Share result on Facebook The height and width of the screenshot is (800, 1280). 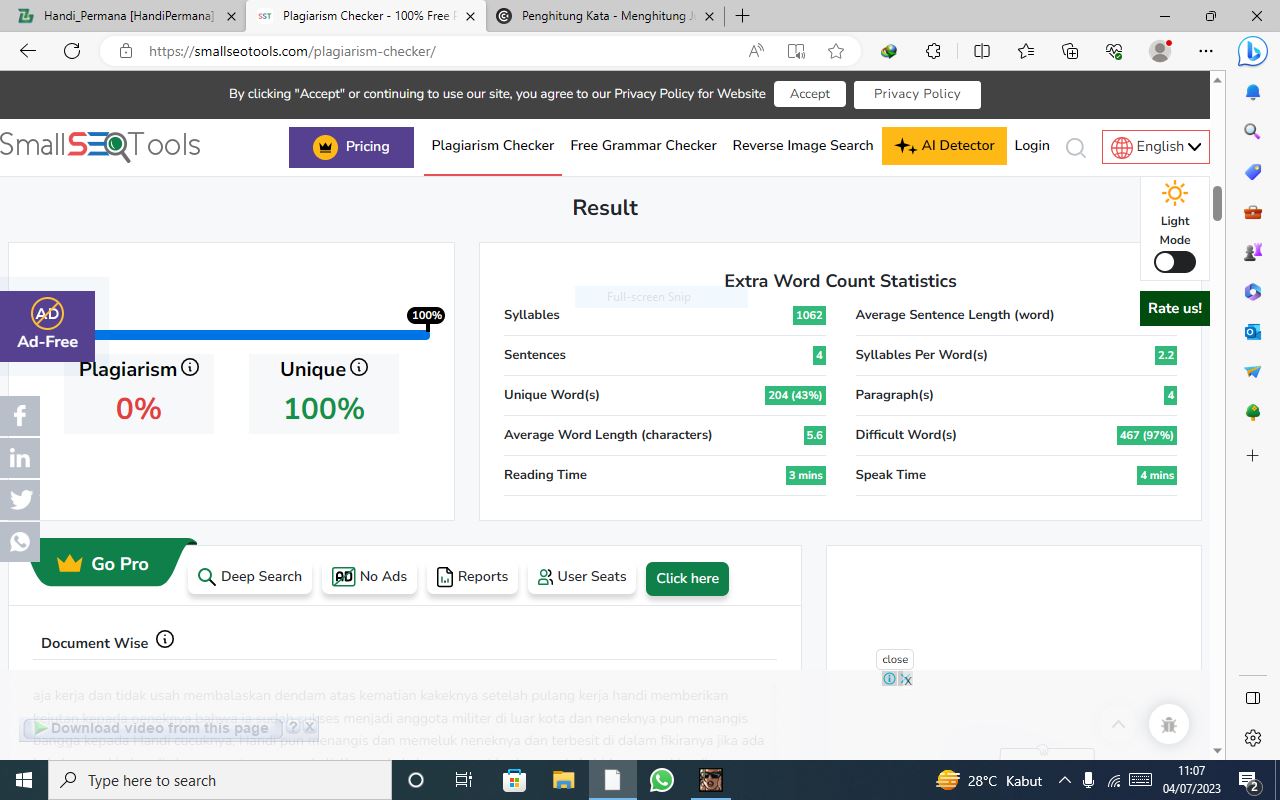(x=20, y=416)
